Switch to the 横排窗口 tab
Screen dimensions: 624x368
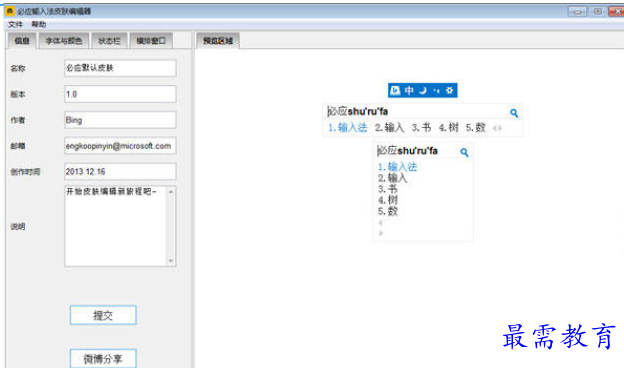coord(151,41)
